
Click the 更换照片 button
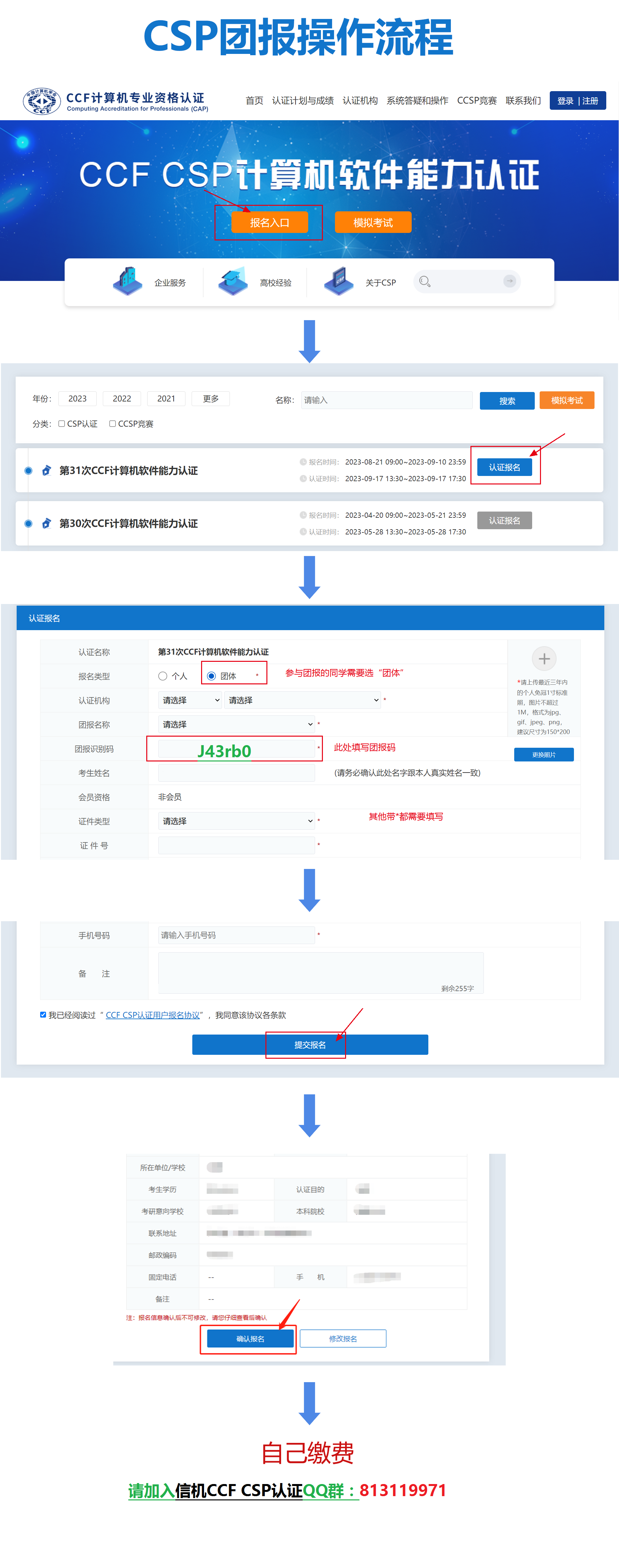[x=544, y=755]
